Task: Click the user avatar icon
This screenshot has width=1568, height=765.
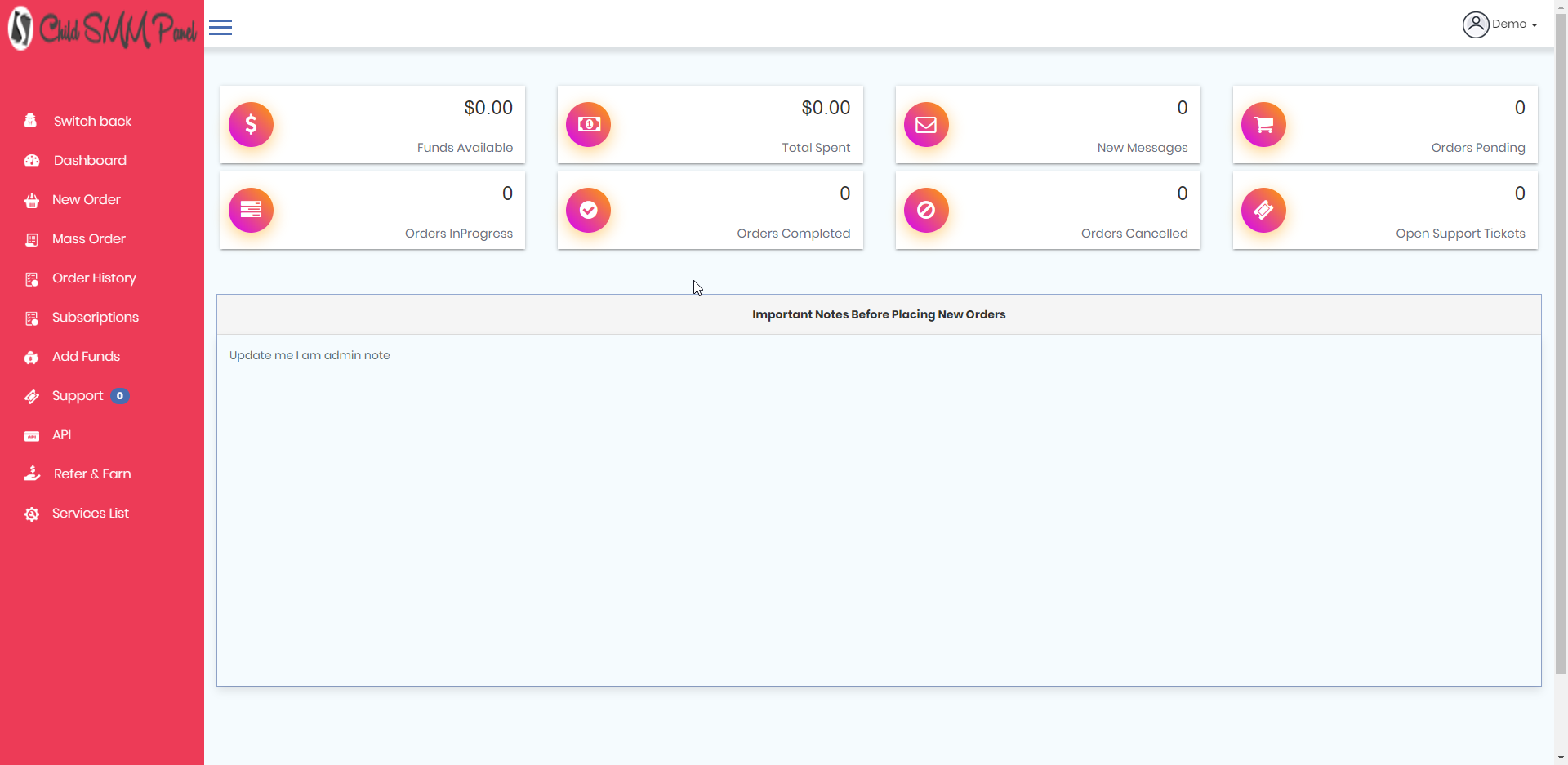Action: [x=1475, y=24]
